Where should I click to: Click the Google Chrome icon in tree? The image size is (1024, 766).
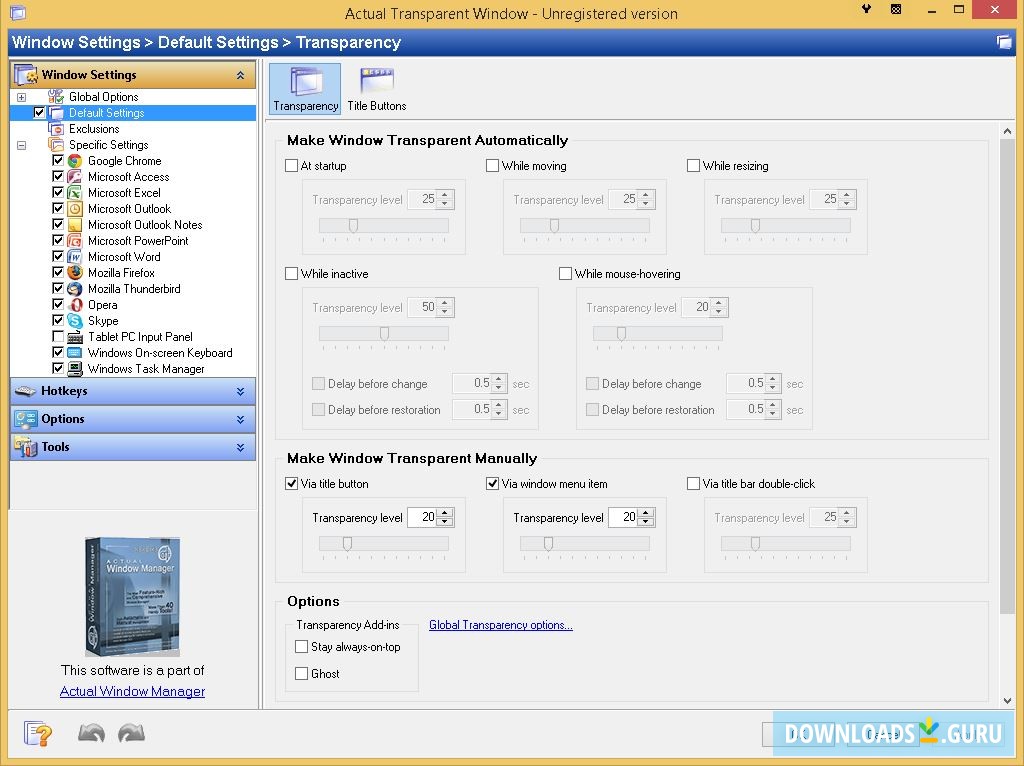coord(75,161)
